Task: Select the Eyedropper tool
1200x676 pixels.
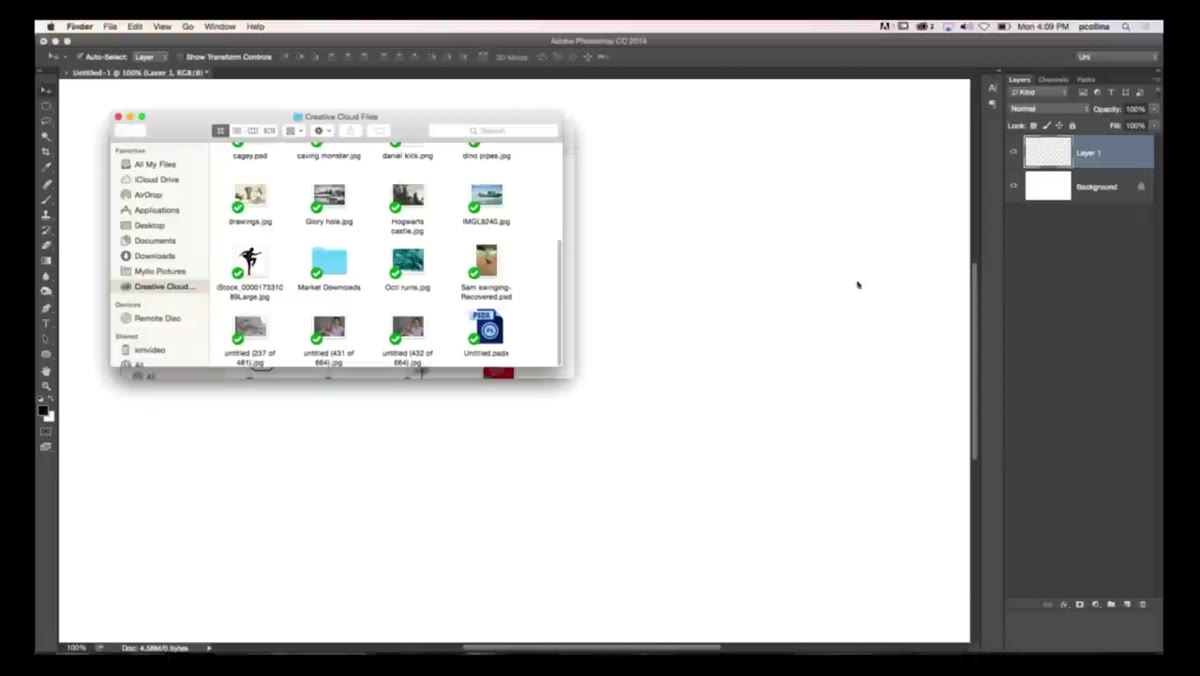Action: (46, 167)
